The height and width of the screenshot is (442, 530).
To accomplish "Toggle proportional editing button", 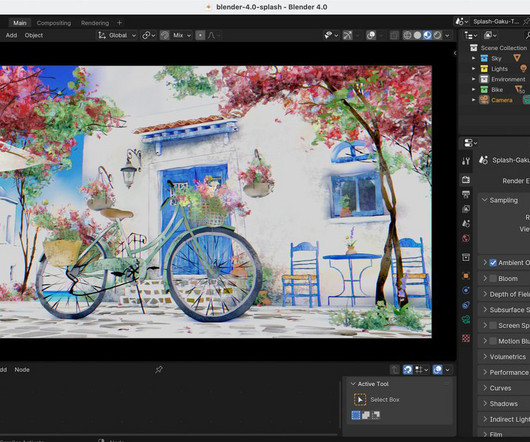I will (x=200, y=35).
